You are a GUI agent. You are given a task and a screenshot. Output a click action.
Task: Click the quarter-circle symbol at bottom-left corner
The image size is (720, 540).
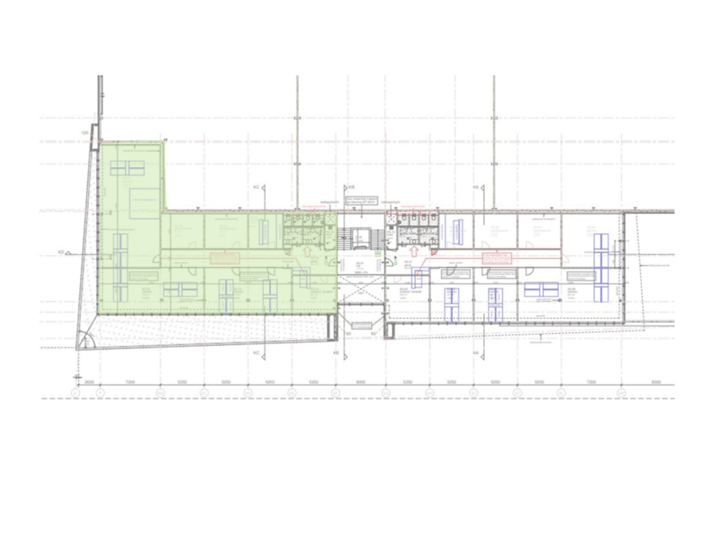(88, 342)
